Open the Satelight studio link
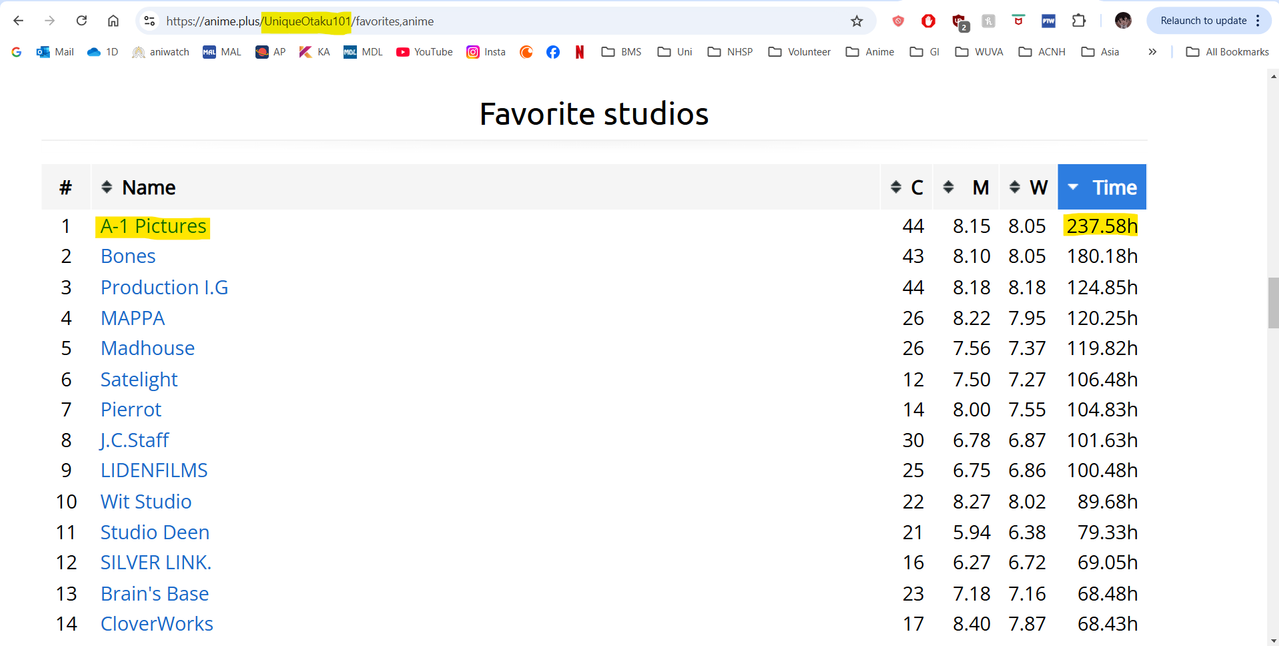 click(x=139, y=379)
